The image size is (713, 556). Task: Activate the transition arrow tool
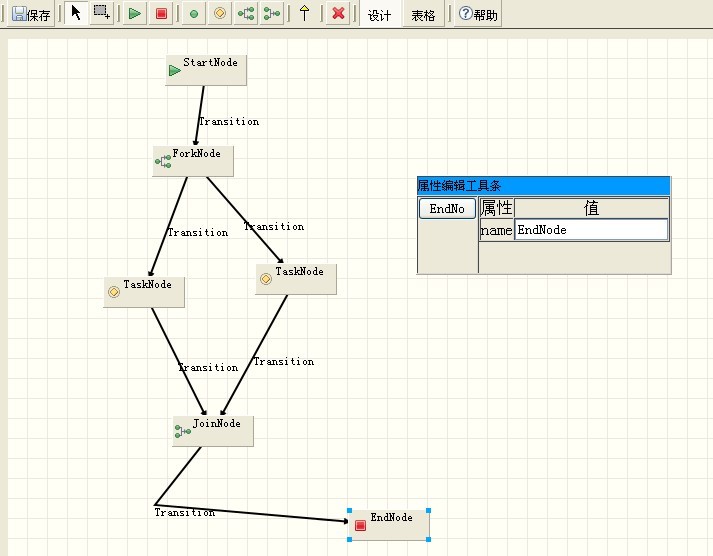[305, 14]
